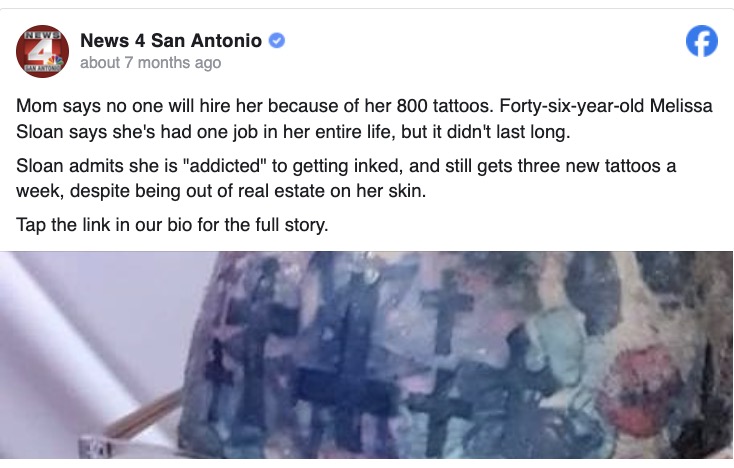Click the red flower tattoo in the photo
The image size is (734, 468).
(x=640, y=388)
